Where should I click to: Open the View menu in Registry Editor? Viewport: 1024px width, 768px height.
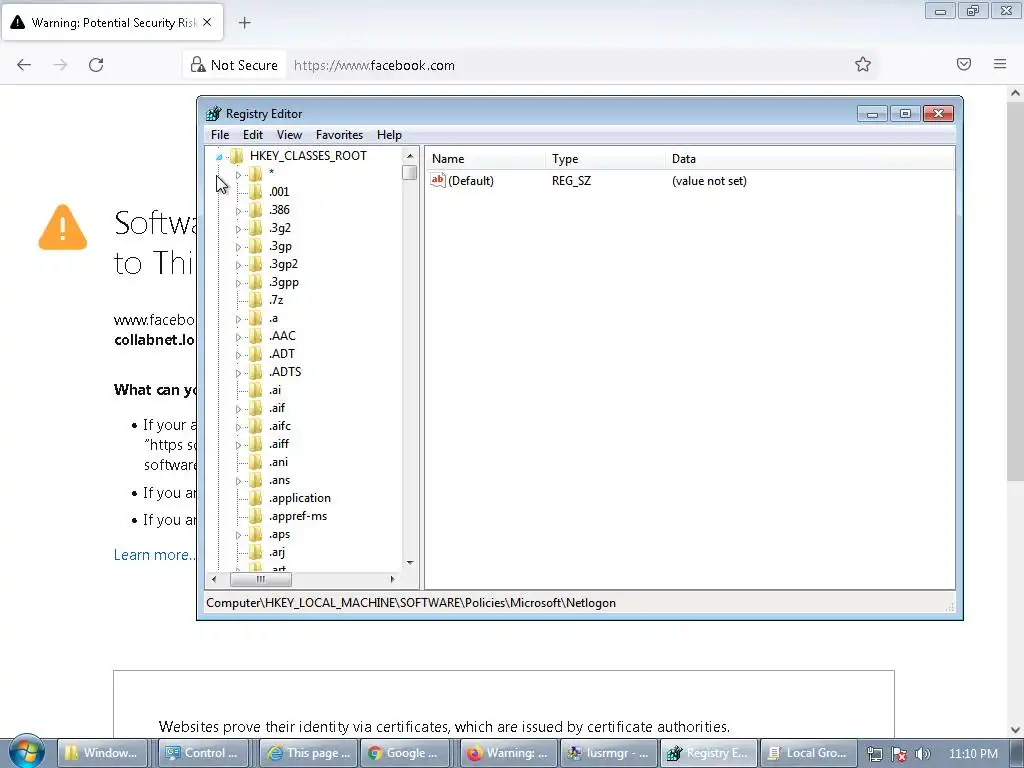(x=289, y=135)
